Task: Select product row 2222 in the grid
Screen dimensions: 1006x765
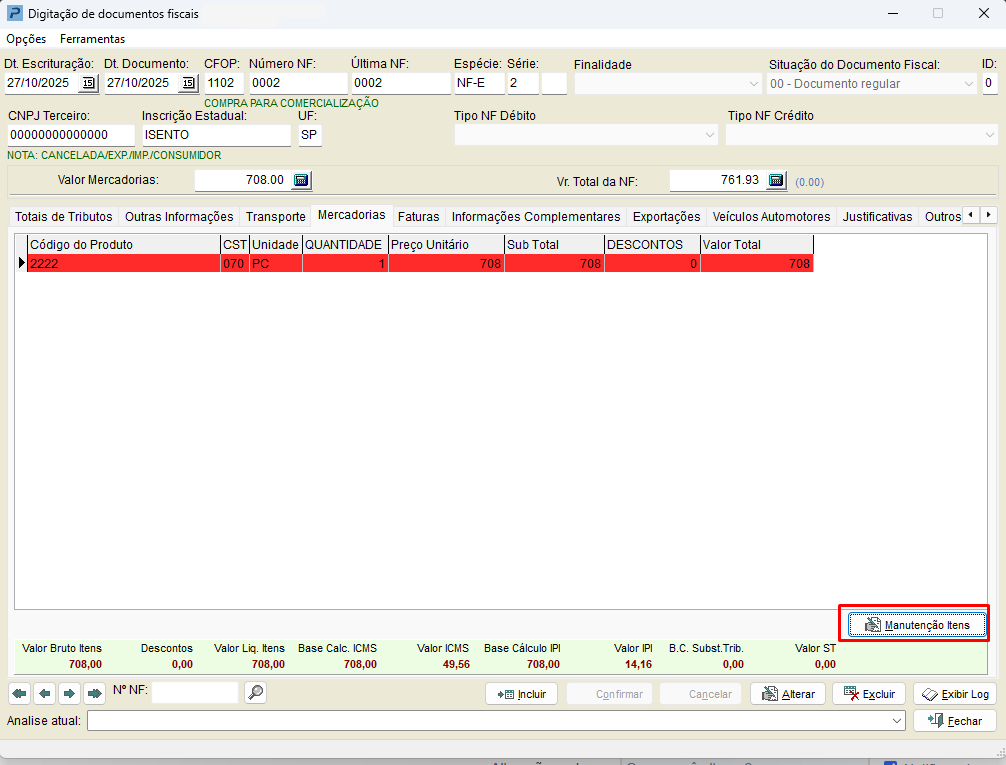Action: coord(122,264)
